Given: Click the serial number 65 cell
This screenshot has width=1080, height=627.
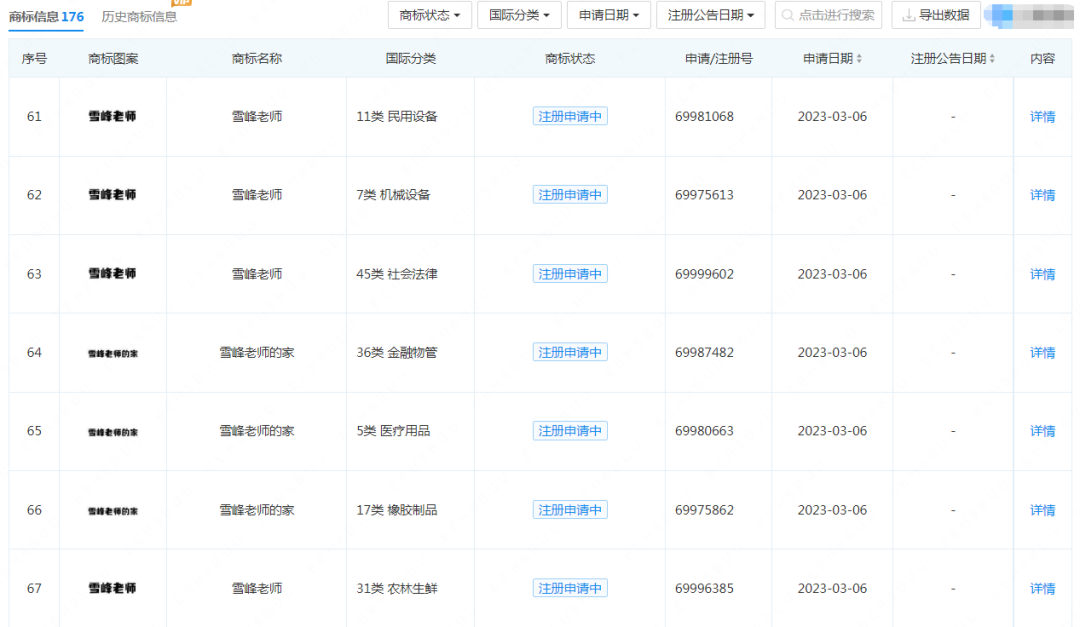Looking at the screenshot, I should (34, 431).
